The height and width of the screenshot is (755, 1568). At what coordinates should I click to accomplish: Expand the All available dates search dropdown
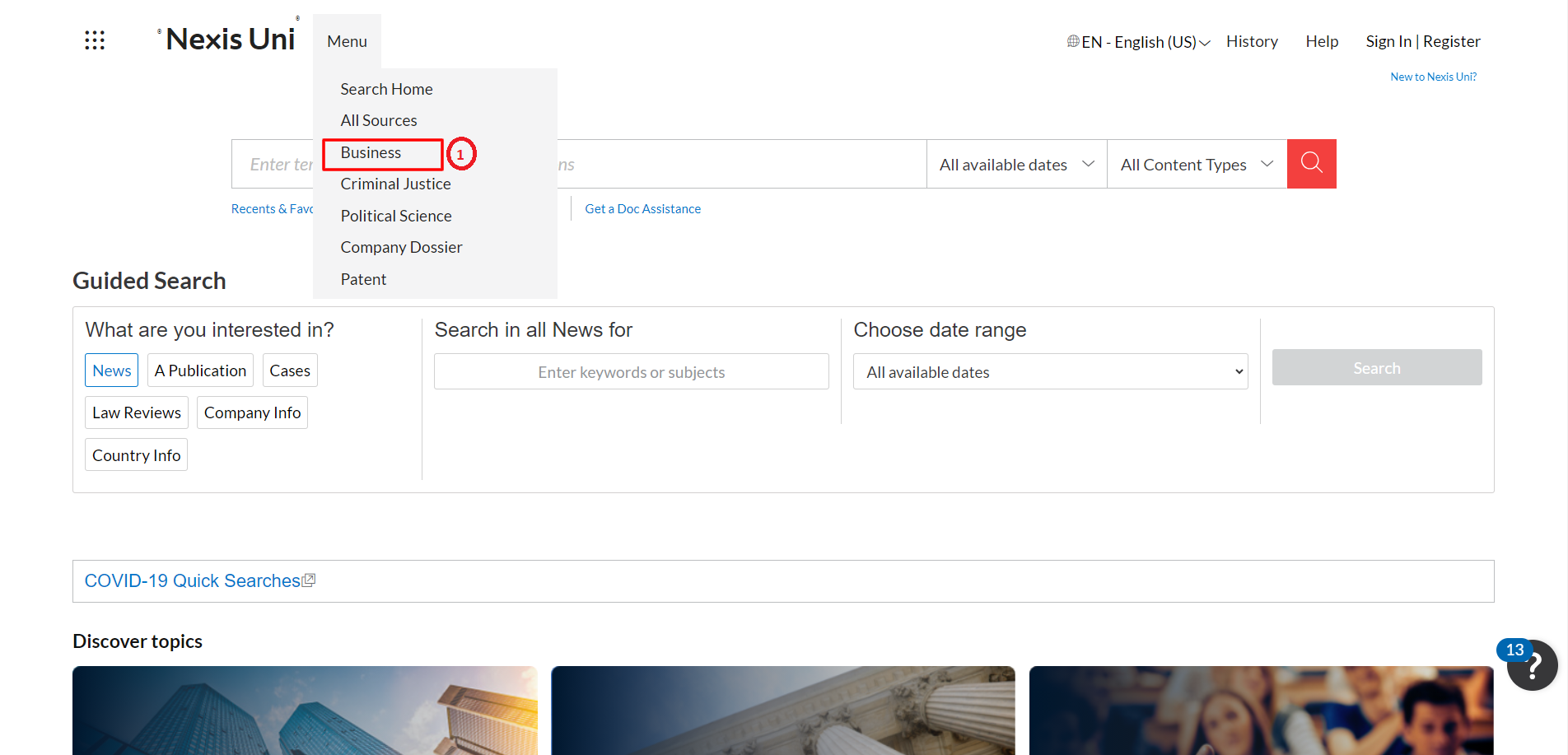pyautogui.click(x=1016, y=164)
